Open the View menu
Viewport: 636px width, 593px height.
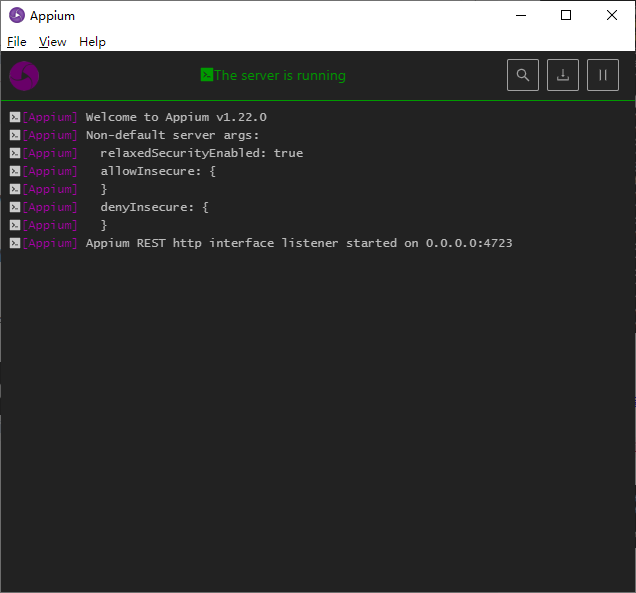[52, 42]
